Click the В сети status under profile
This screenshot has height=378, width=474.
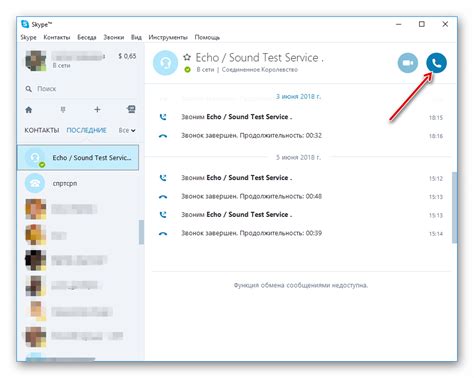tap(61, 66)
